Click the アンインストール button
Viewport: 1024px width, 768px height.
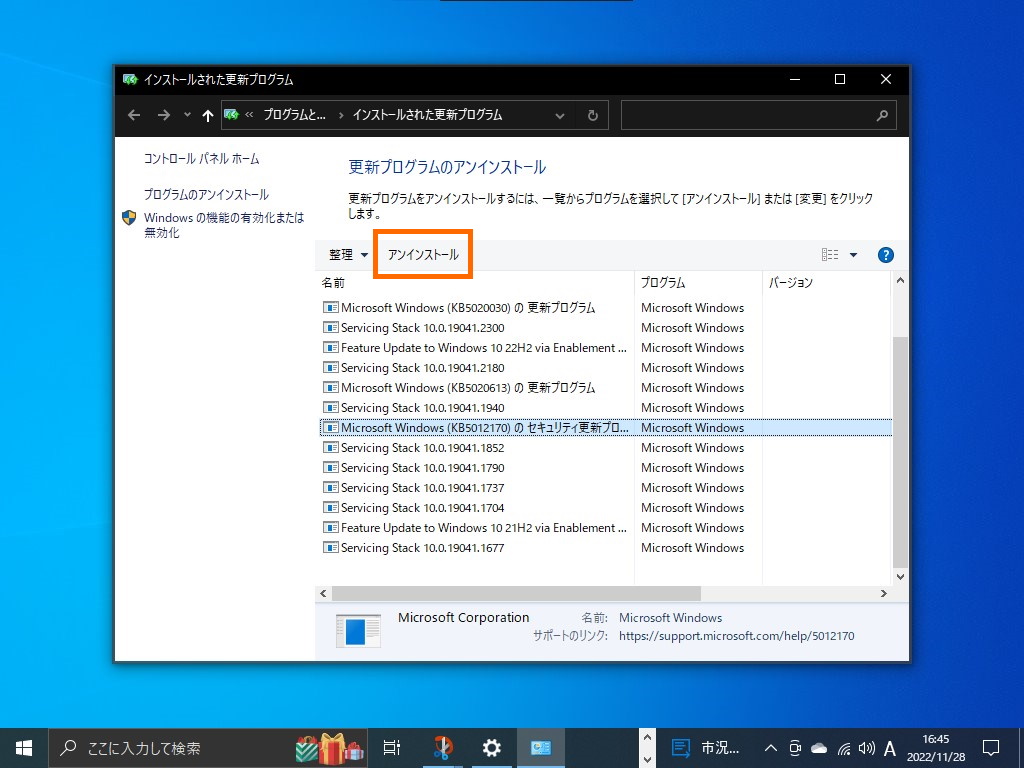pos(421,254)
